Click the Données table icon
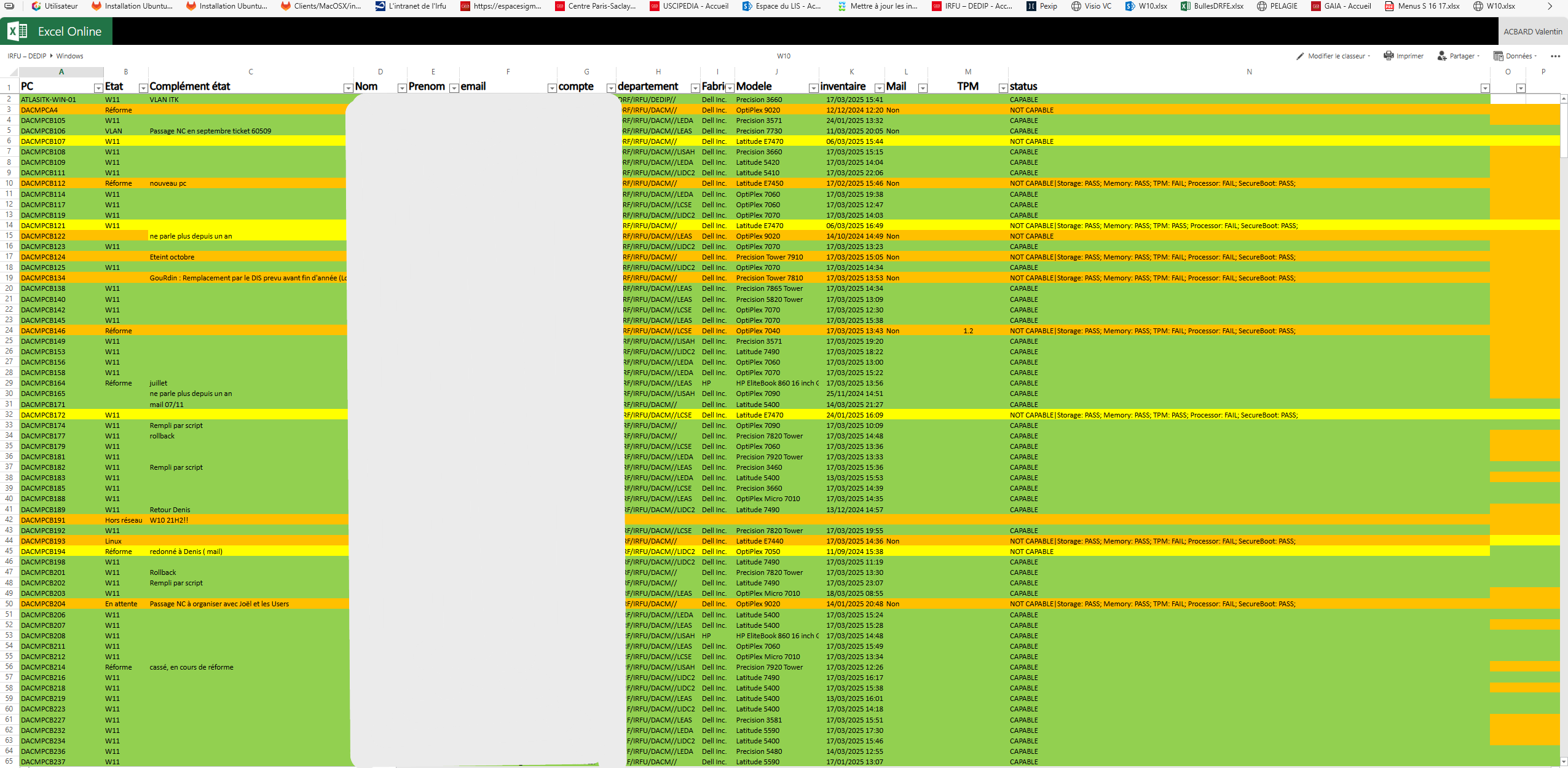Viewport: 1568px width, 768px height. point(1498,56)
